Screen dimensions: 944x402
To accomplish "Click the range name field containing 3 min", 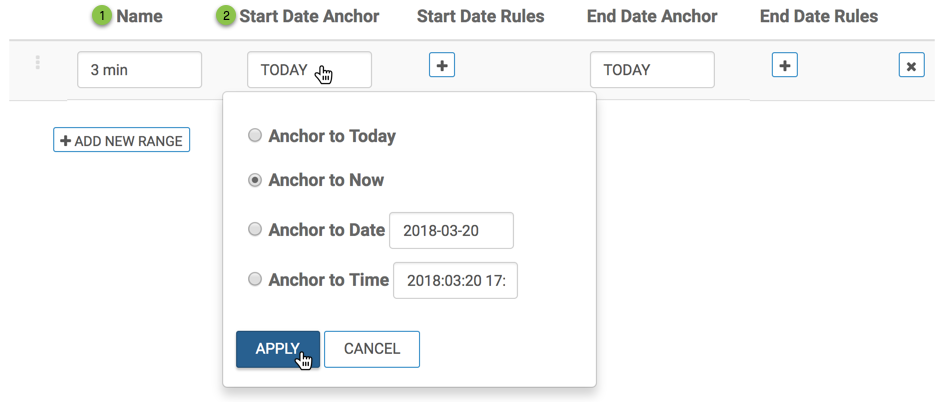I will [139, 70].
